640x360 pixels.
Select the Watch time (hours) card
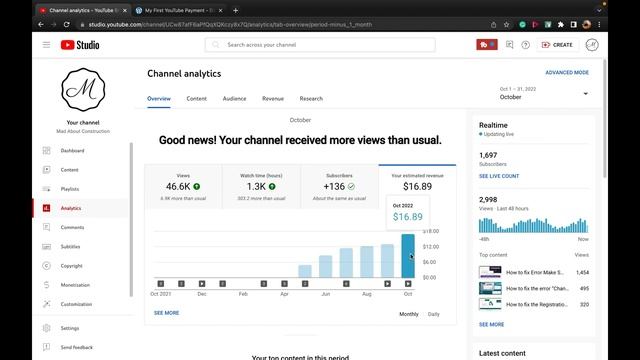[x=261, y=187]
